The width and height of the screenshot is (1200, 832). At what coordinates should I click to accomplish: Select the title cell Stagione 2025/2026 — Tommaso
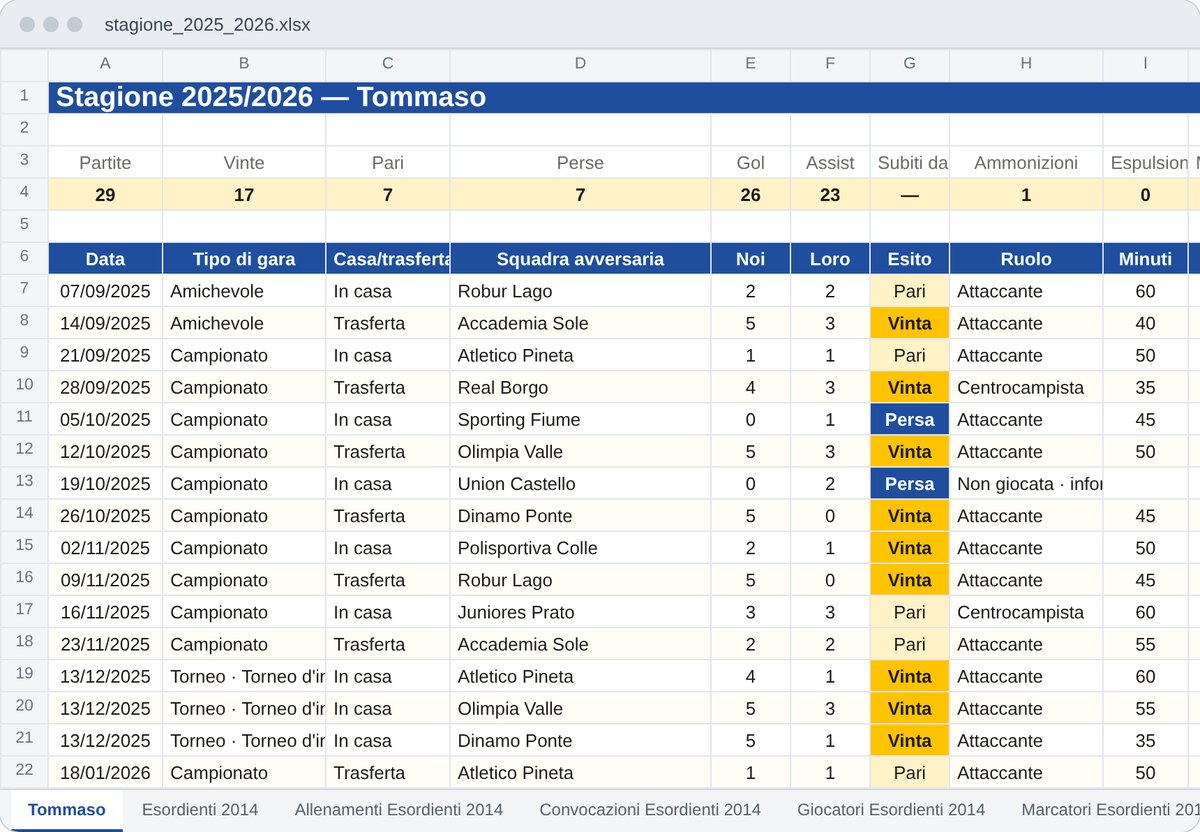pyautogui.click(x=624, y=97)
